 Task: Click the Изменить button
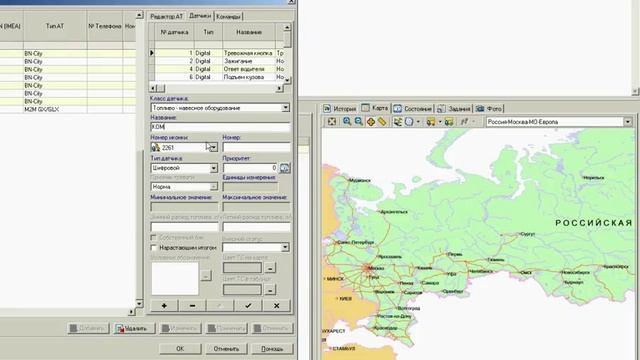point(181,328)
